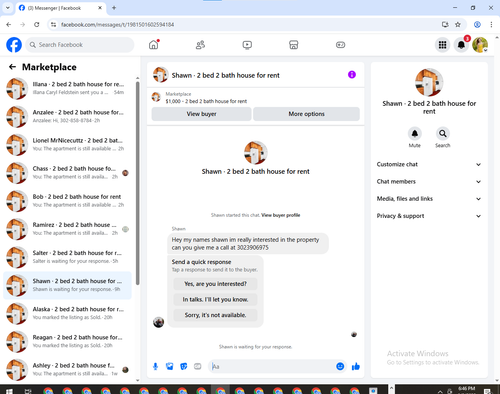500x394 pixels.
Task: Click Shawn's phone number message bubble
Action: 248,244
